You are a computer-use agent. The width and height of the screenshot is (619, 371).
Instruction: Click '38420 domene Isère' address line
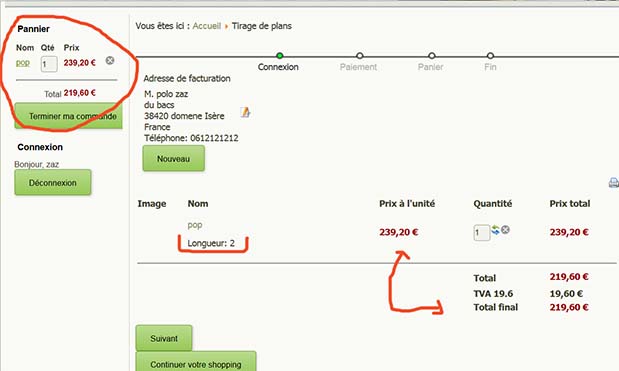coord(184,116)
